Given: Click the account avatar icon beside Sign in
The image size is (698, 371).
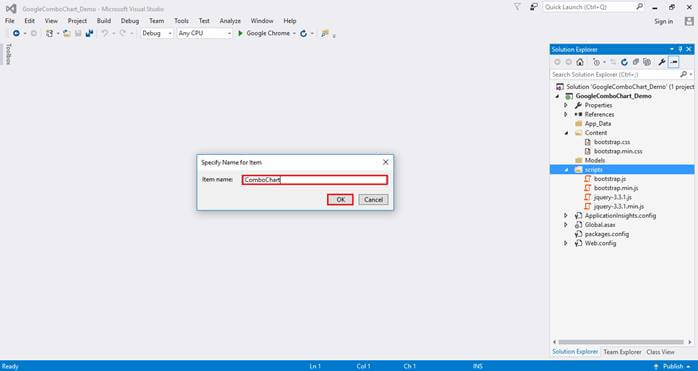Looking at the screenshot, I should coord(689,21).
